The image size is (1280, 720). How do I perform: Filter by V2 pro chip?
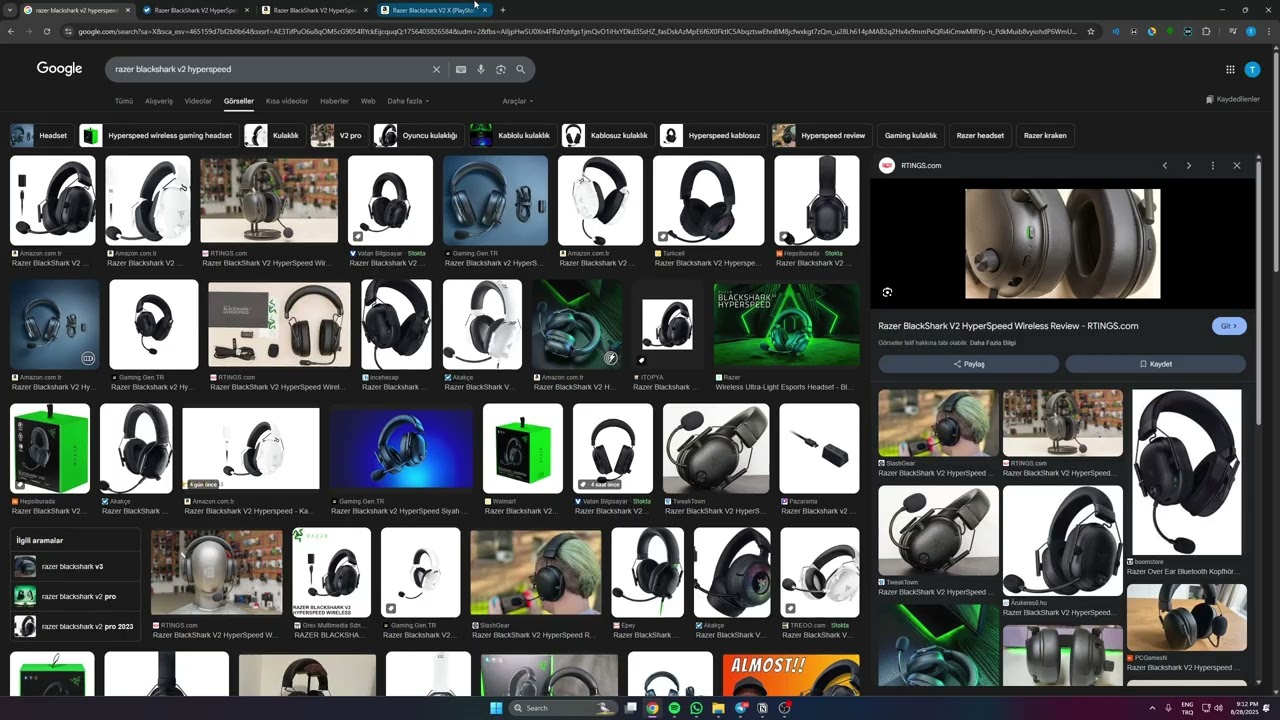pyautogui.click(x=338, y=135)
